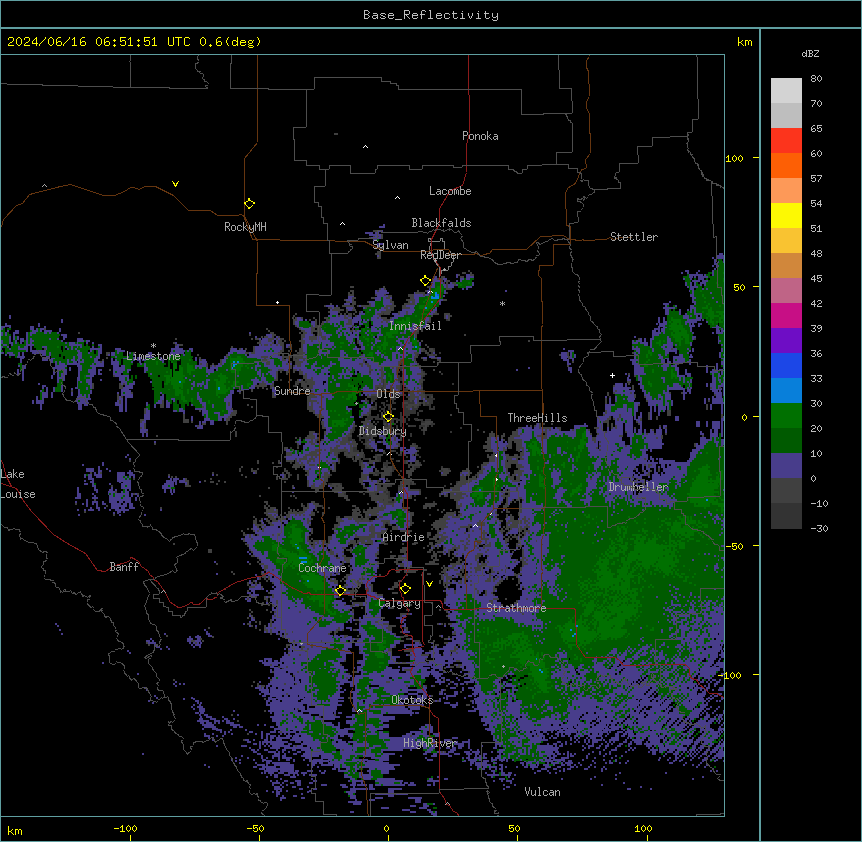Select the Cochrane label
The width and height of the screenshot is (862, 842).
(322, 568)
